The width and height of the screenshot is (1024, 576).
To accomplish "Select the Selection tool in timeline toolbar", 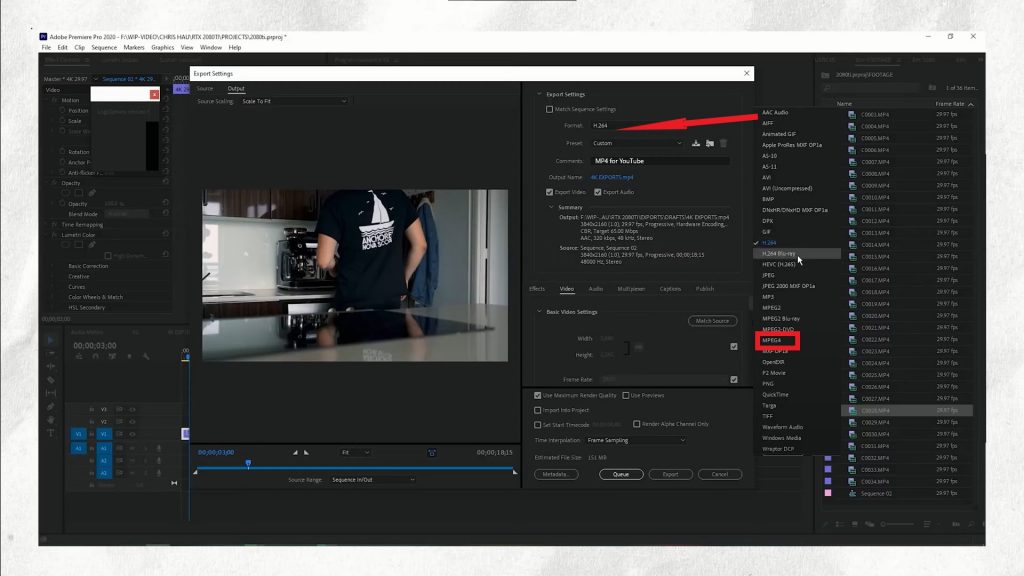I will point(50,340).
